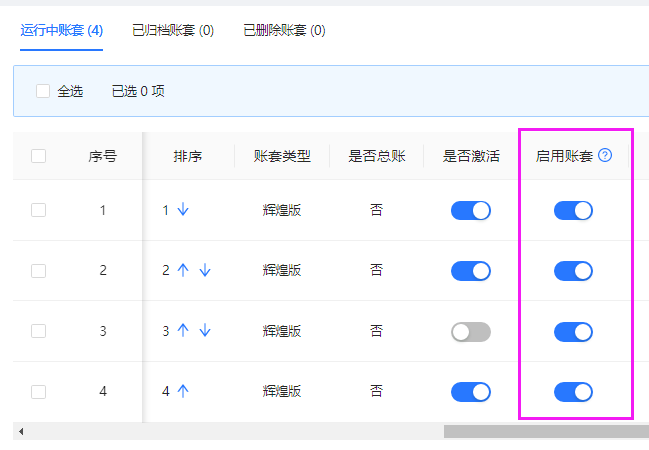Select the 运行中账套 (4) tab
The image size is (649, 450).
coord(62,30)
